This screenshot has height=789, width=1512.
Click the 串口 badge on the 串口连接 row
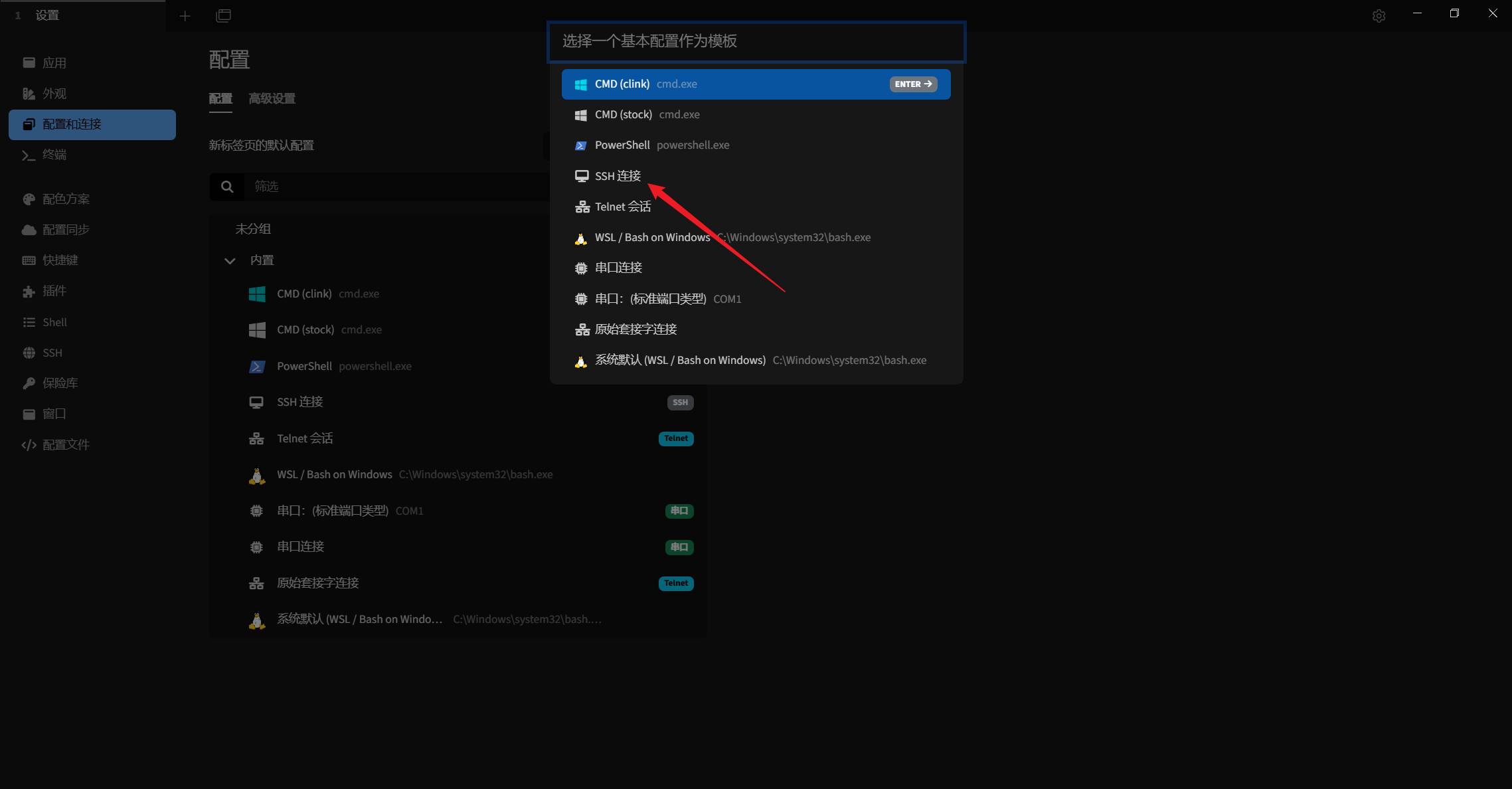coord(679,547)
